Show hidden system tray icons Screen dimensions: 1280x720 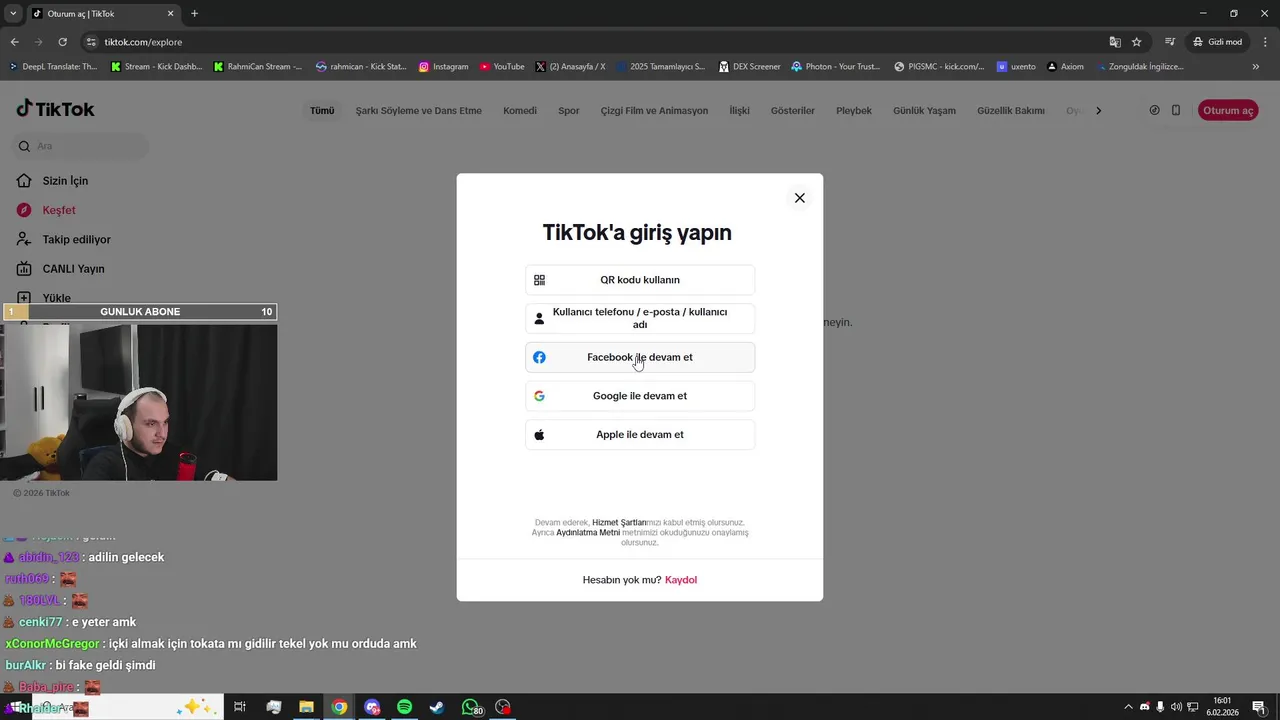[x=1128, y=707]
